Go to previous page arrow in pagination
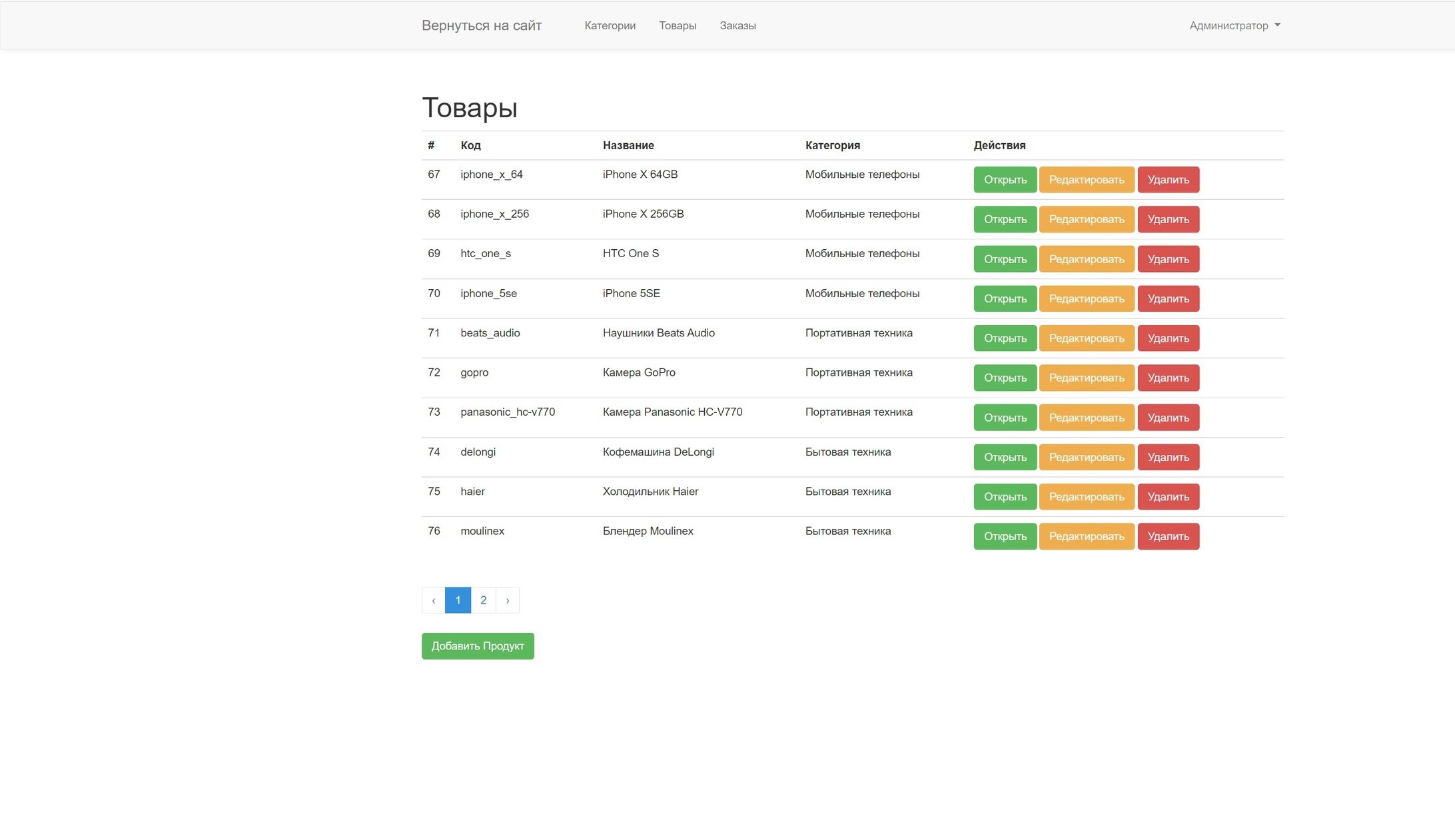The height and width of the screenshot is (840, 1455). [x=434, y=600]
